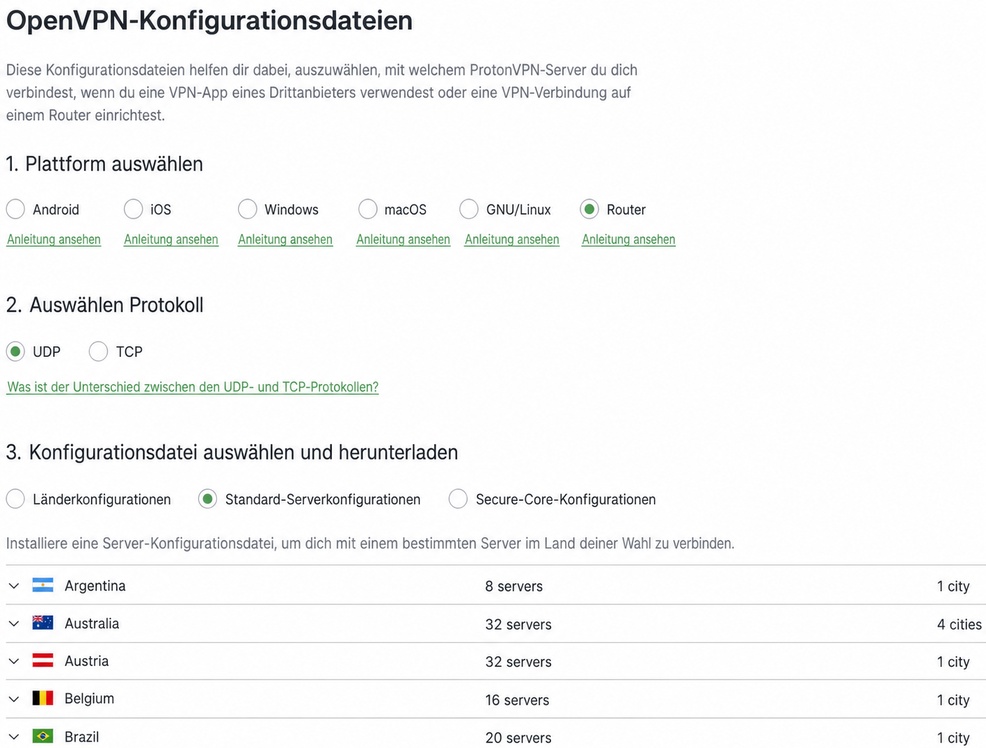Switch protocol to TCP

coord(98,351)
